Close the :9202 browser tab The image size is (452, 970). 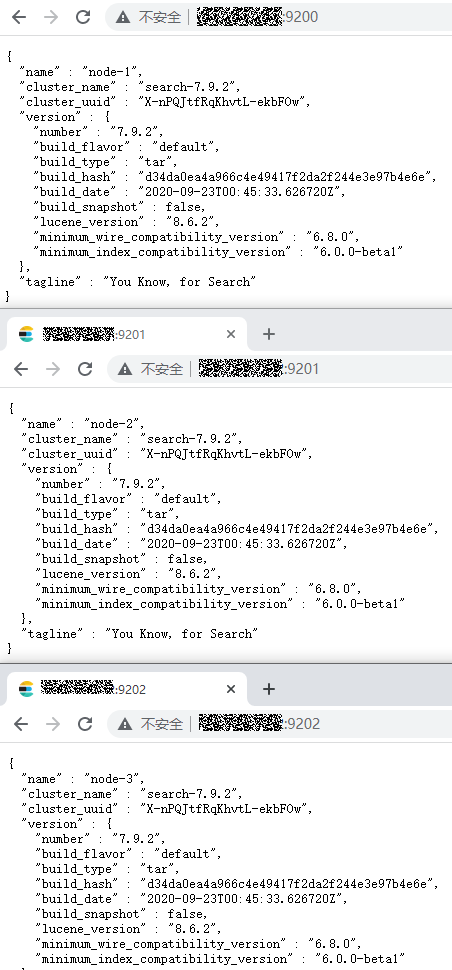(231, 689)
